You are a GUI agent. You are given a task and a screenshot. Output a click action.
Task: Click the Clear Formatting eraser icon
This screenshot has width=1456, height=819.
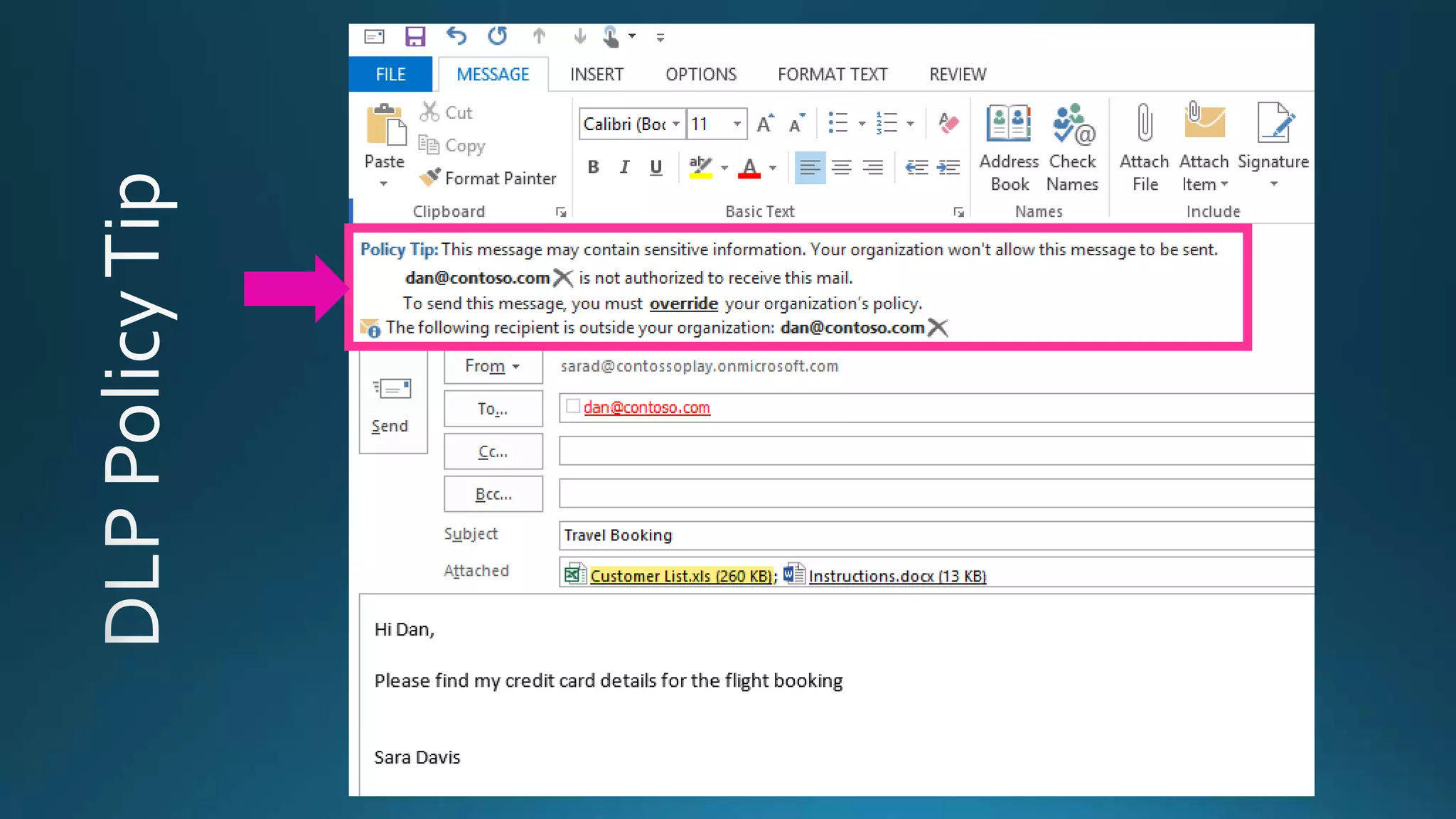pos(948,124)
